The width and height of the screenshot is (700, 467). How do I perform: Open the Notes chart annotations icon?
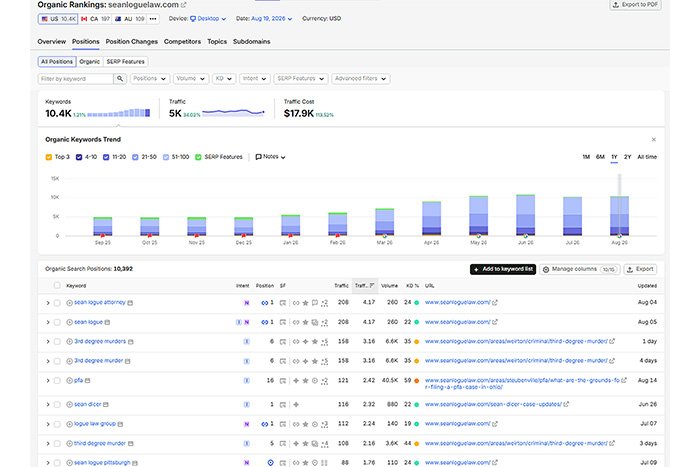click(x=258, y=157)
